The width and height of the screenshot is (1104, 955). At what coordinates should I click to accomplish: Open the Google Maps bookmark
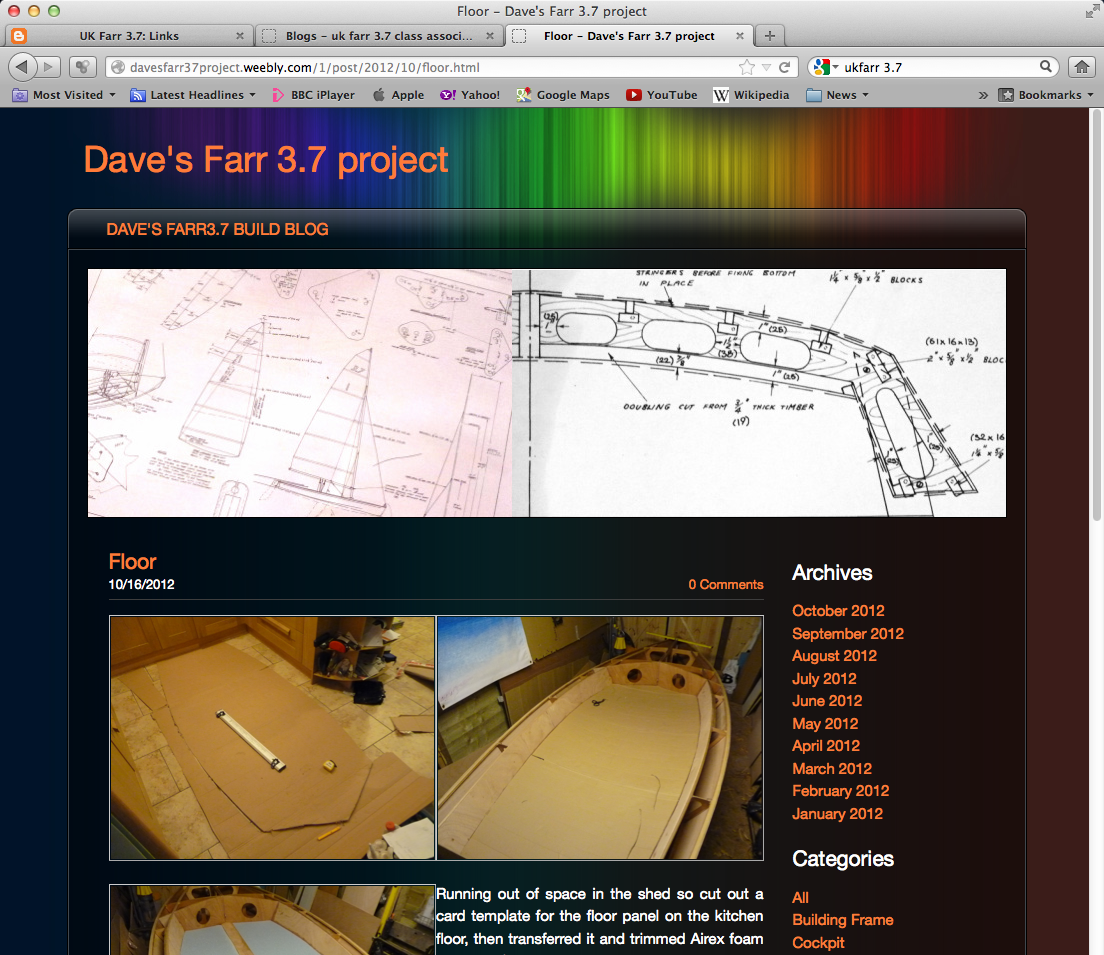pos(563,95)
